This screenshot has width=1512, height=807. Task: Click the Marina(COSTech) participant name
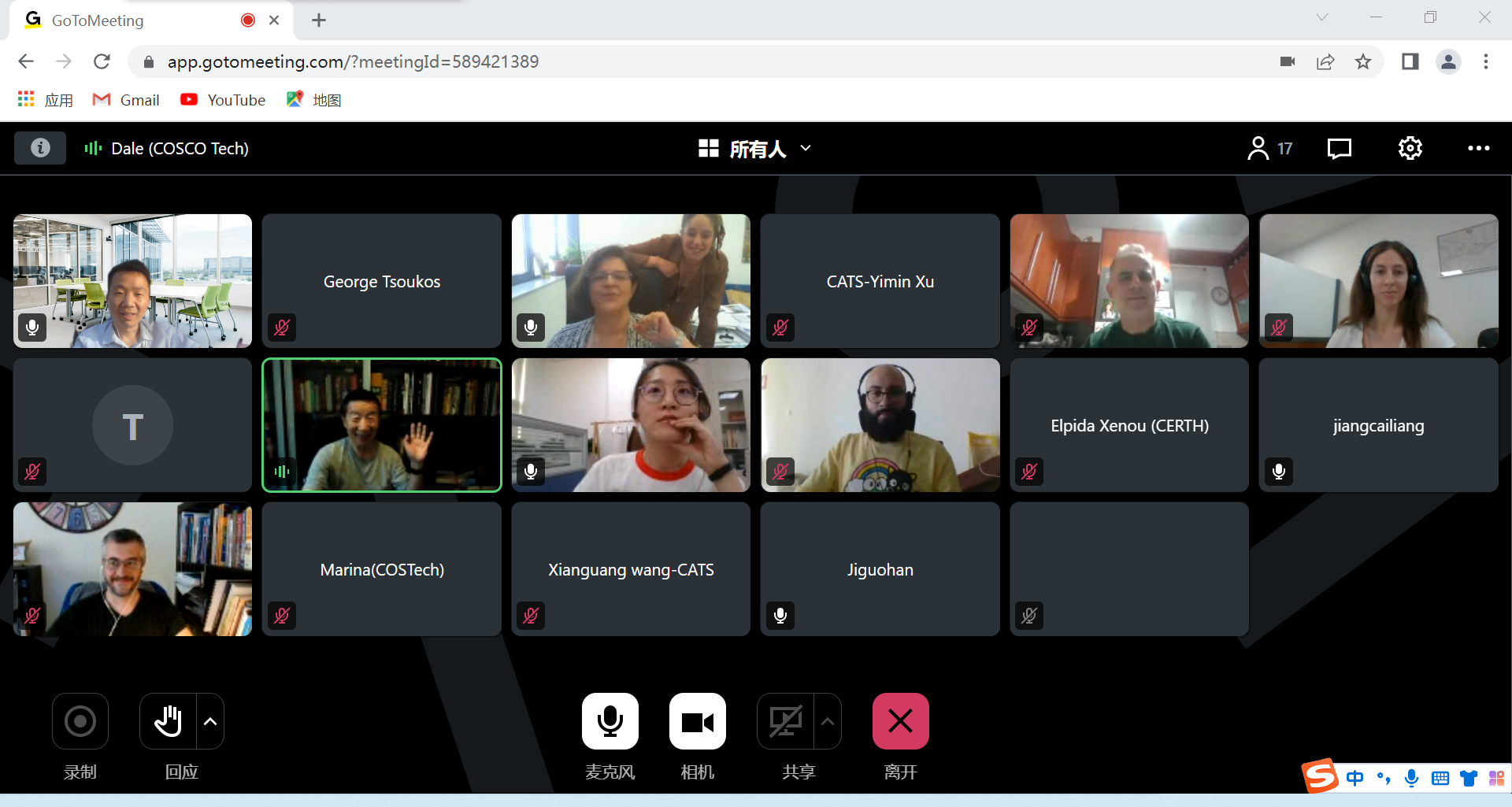(382, 569)
